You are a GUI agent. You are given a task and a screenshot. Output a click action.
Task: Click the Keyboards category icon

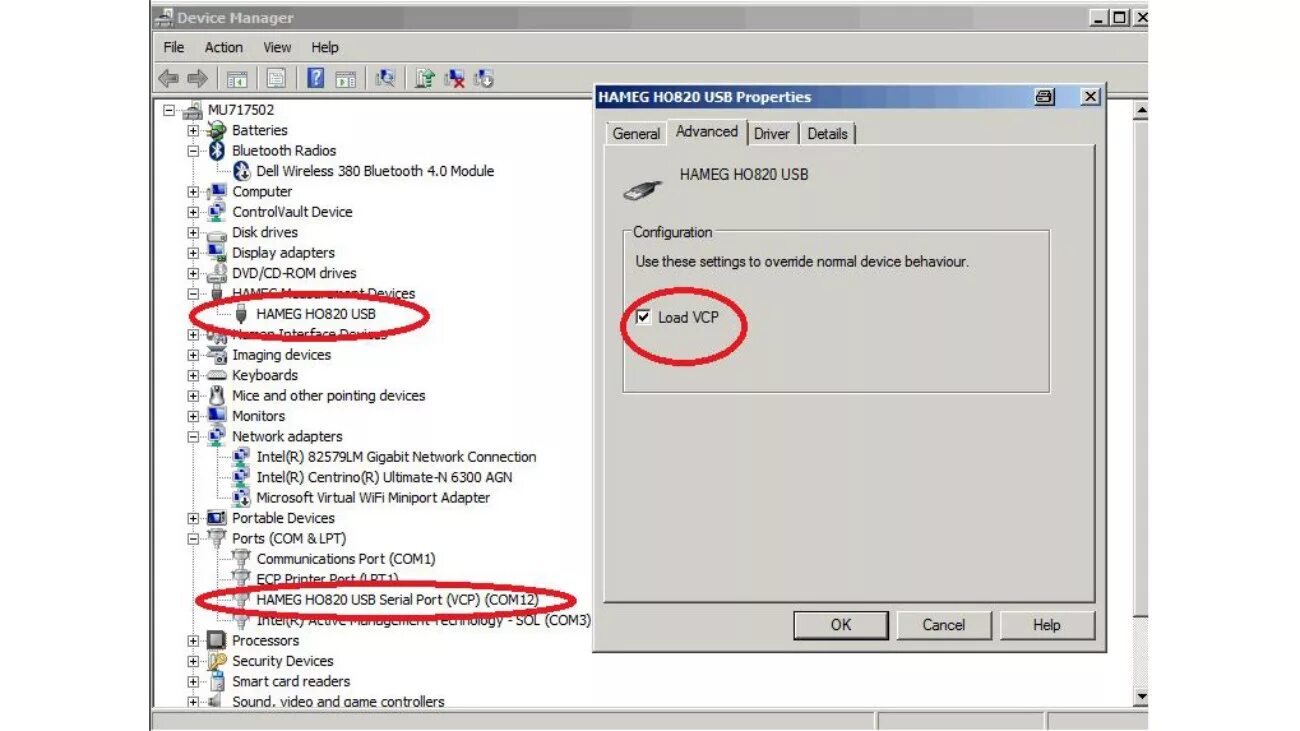216,375
